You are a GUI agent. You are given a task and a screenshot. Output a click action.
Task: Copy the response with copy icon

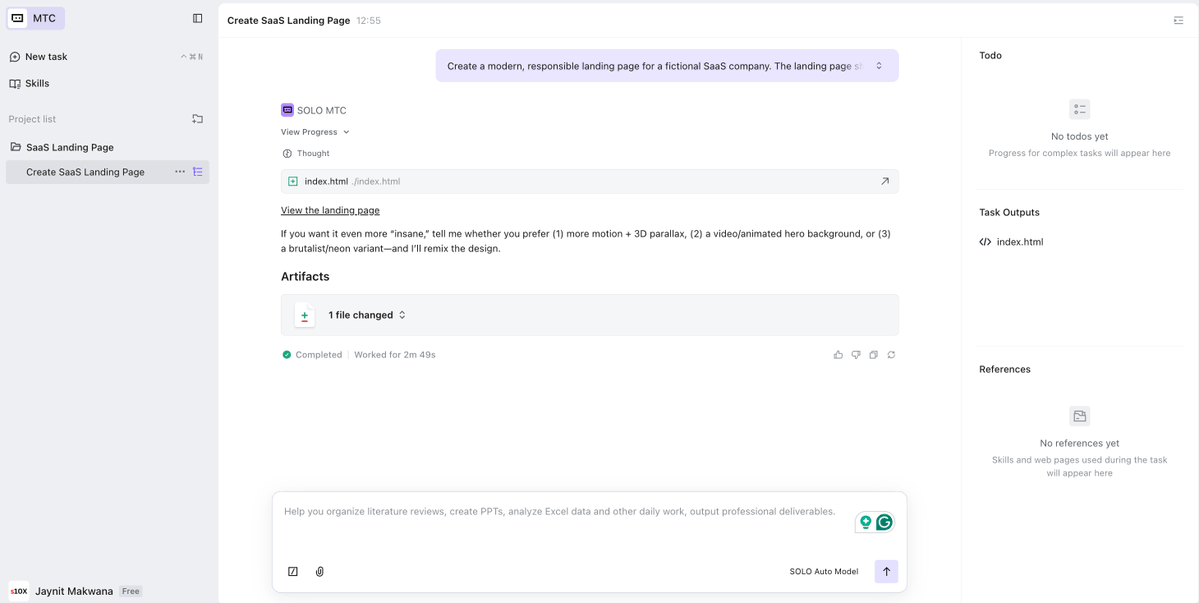pyautogui.click(x=873, y=355)
